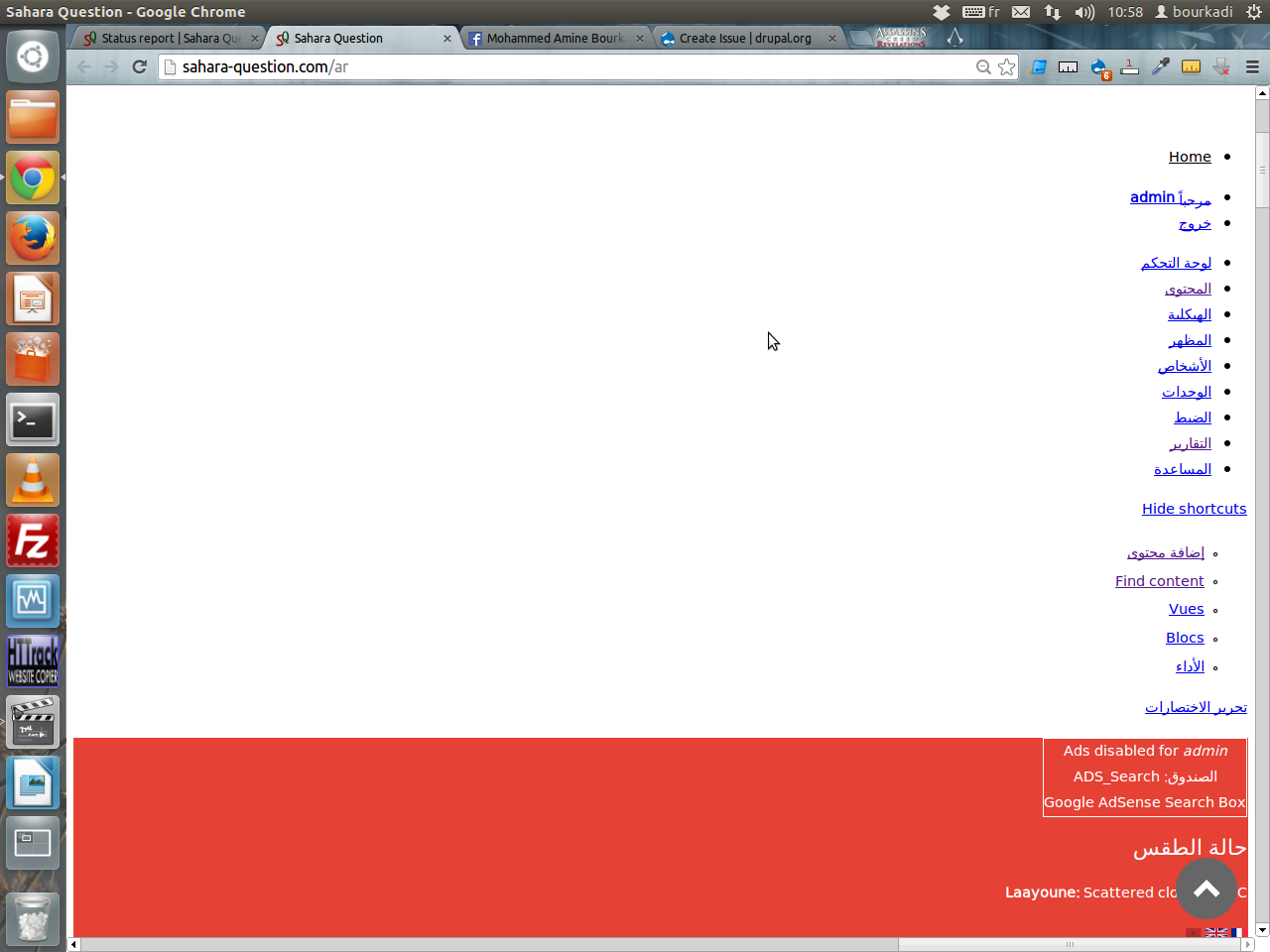Screen dimensions: 1270x952
Task: Open the bourkadi user menu
Action: point(1194,12)
